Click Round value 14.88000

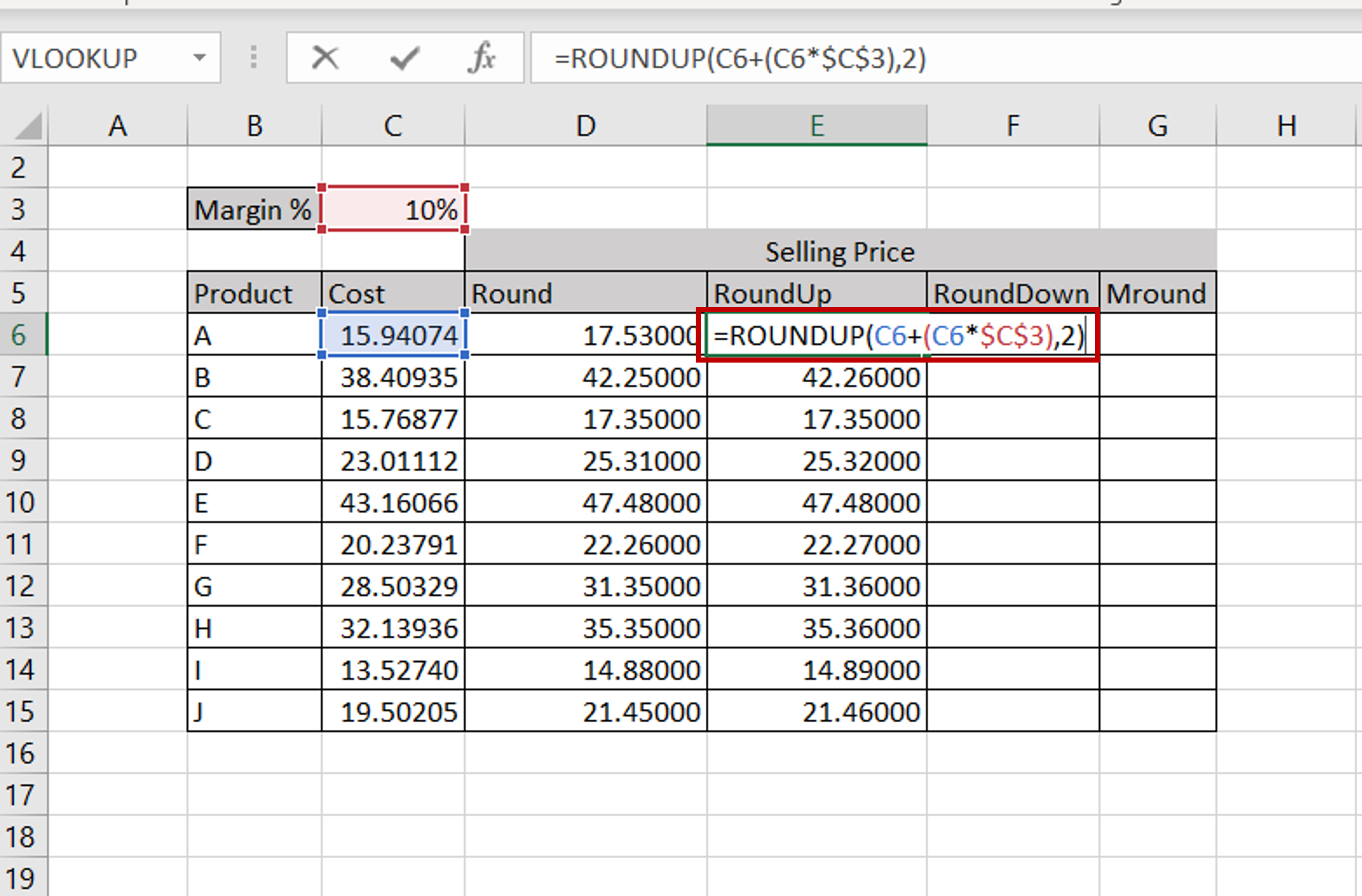click(586, 669)
